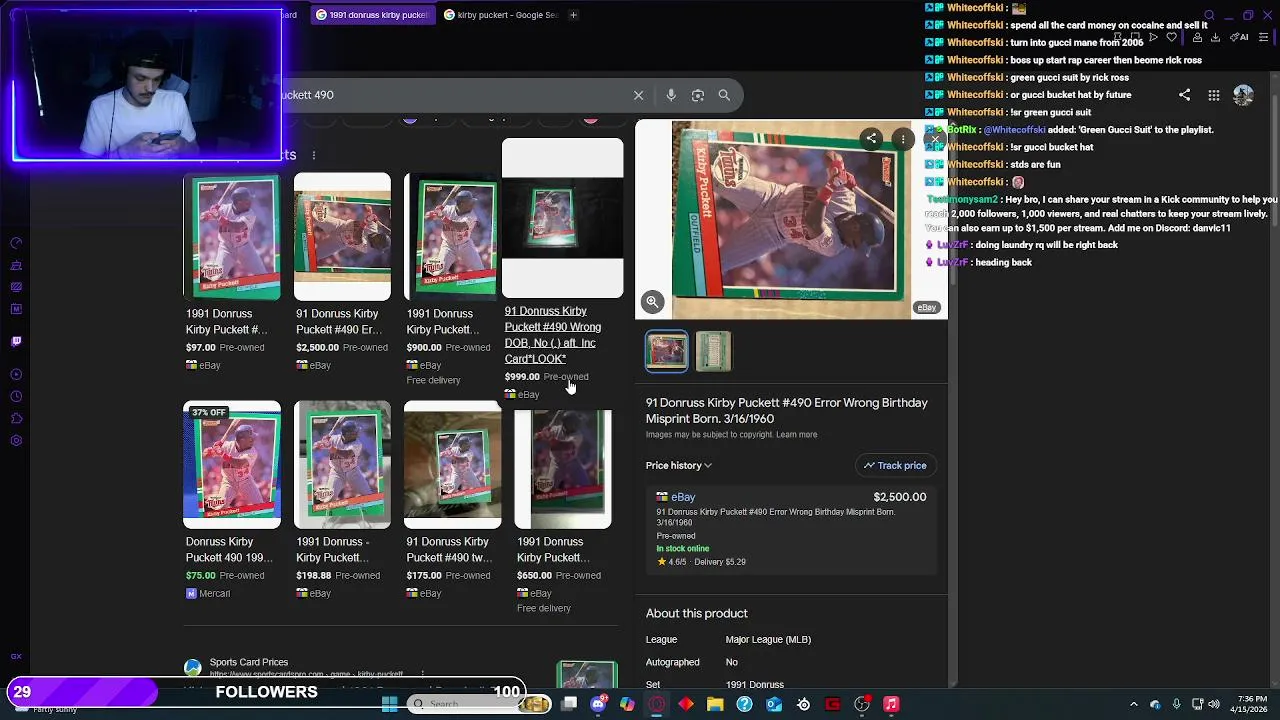Click the magnifier search submit icon
This screenshot has height=720, width=1280.
click(x=724, y=95)
